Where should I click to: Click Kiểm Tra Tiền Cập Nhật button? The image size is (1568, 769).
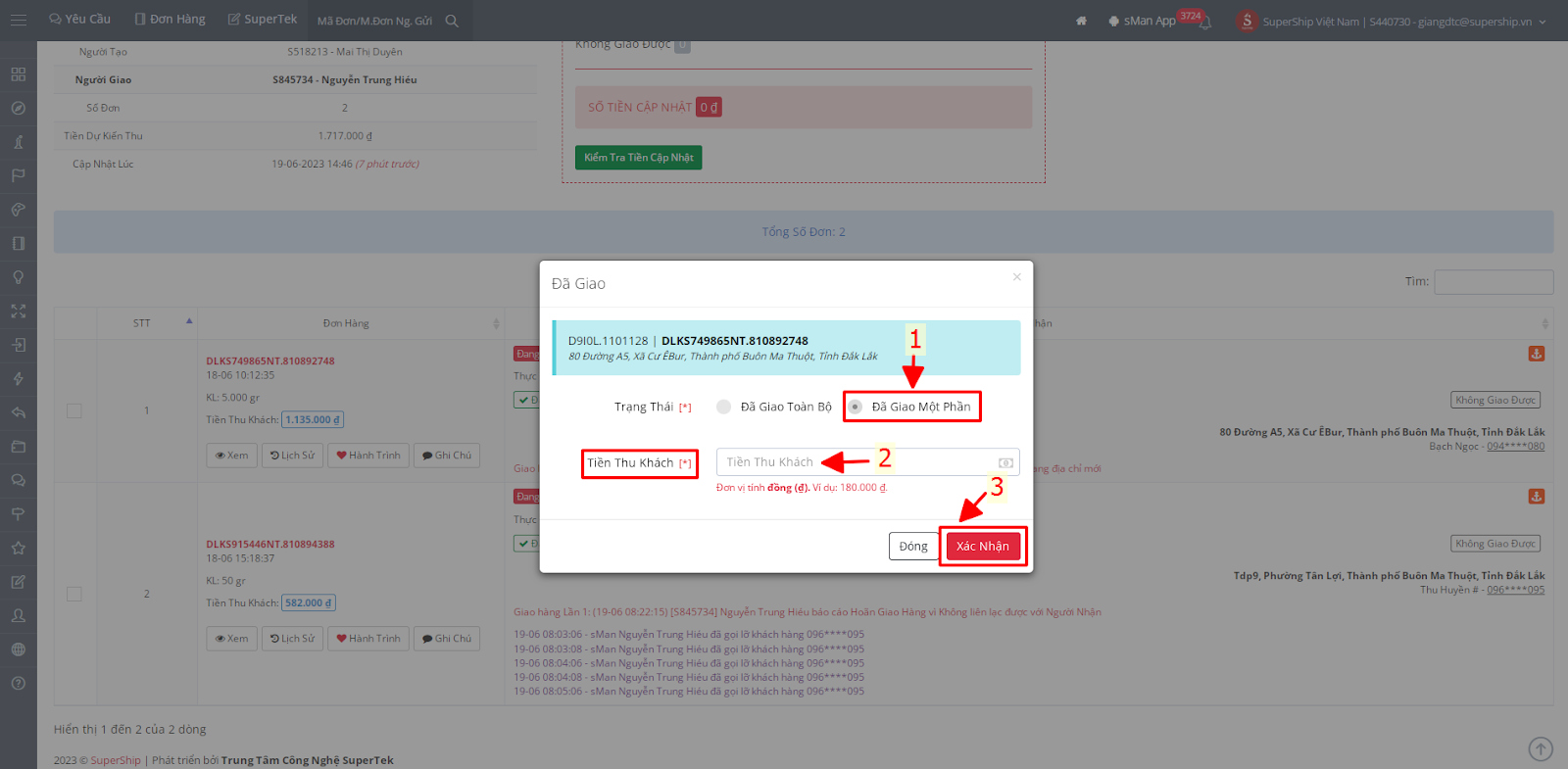[638, 157]
